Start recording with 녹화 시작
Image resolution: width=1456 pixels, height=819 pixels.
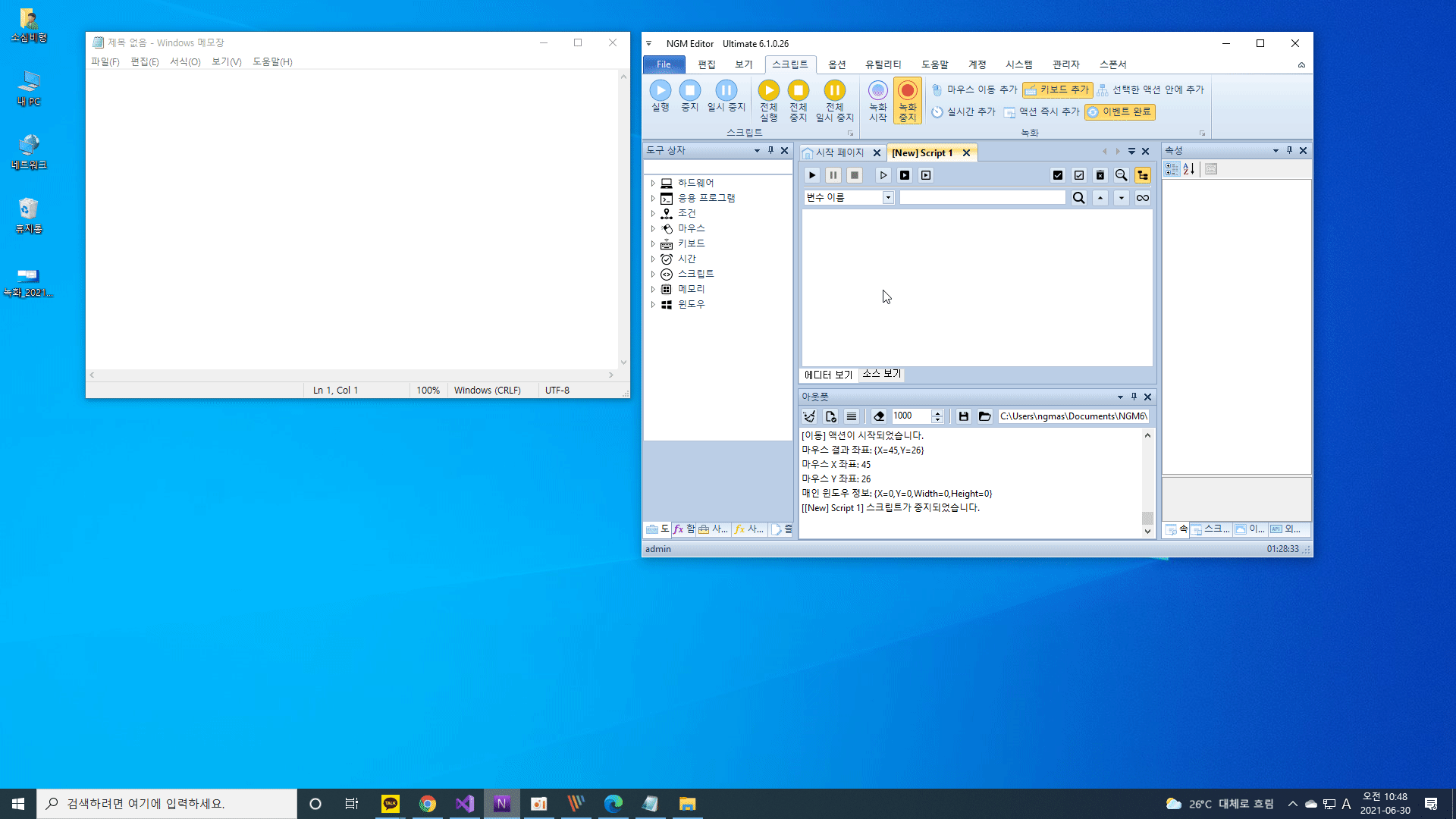(877, 102)
